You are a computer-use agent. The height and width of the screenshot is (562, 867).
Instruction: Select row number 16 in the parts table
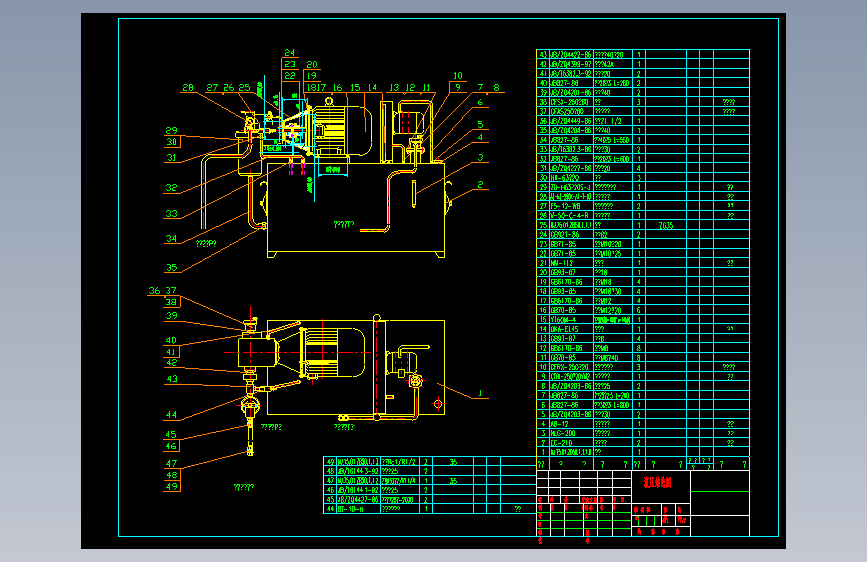pyautogui.click(x=543, y=310)
